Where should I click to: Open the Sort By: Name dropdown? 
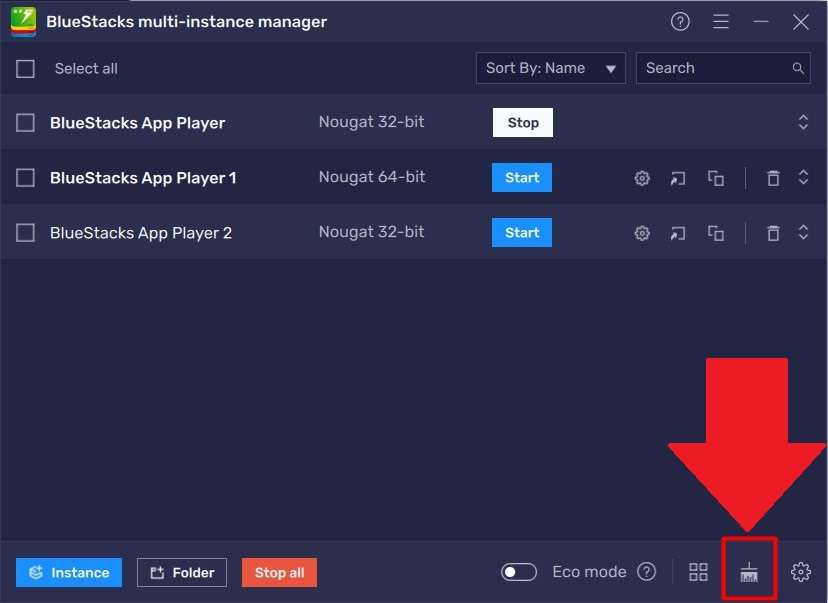551,68
